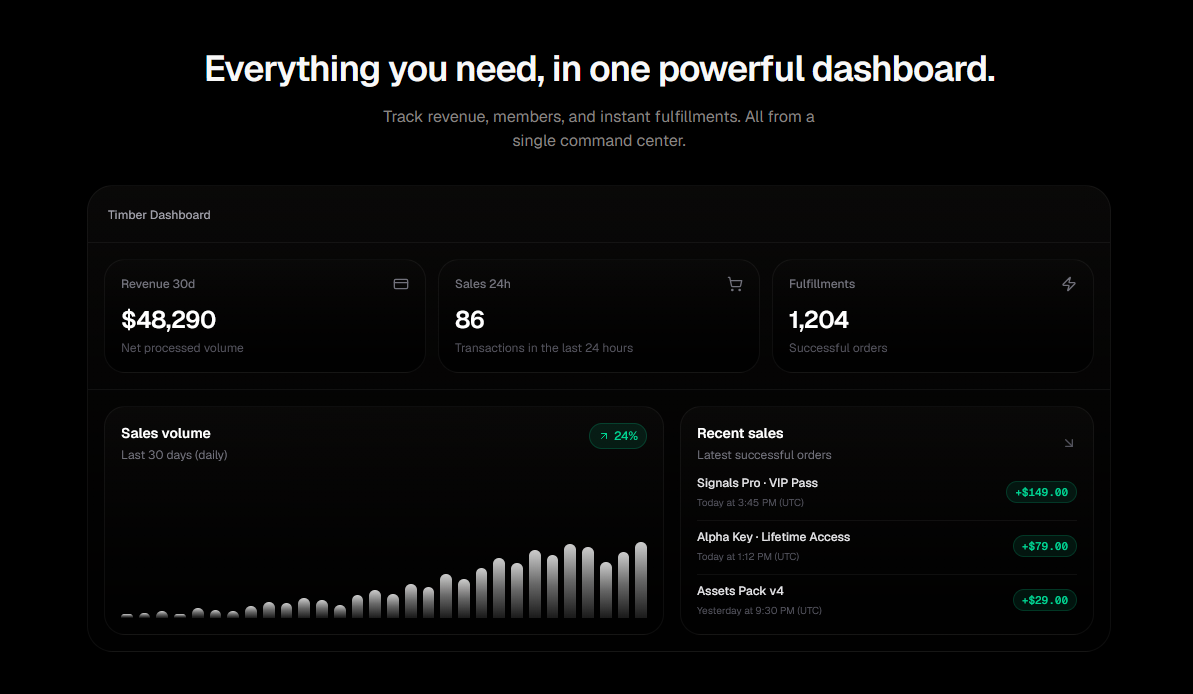Click 'Successful orders' caption
Viewport: 1193px width, 694px height.
click(x=838, y=348)
